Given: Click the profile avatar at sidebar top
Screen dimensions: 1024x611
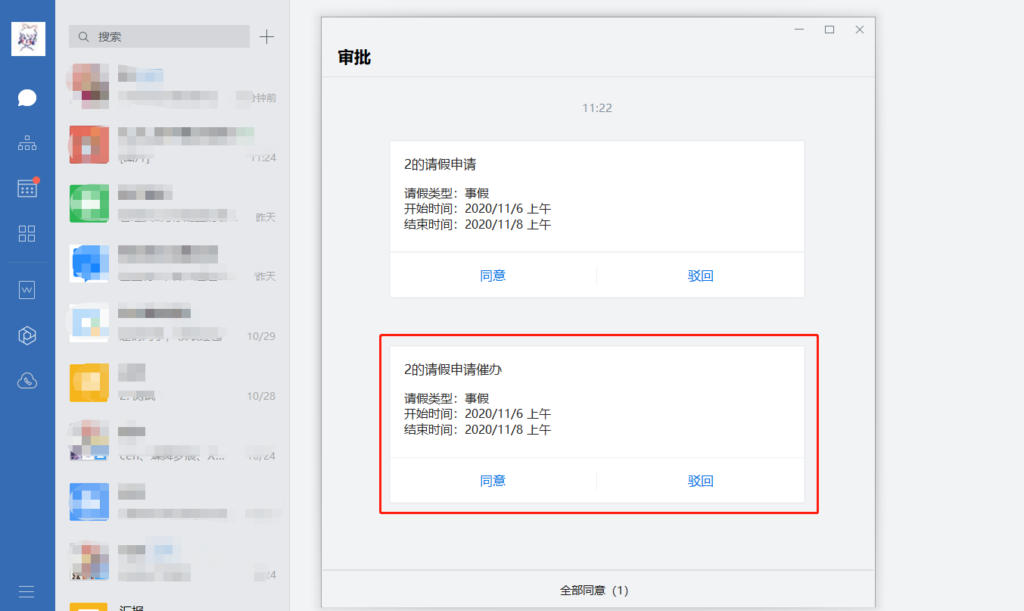Looking at the screenshot, I should click(x=28, y=38).
